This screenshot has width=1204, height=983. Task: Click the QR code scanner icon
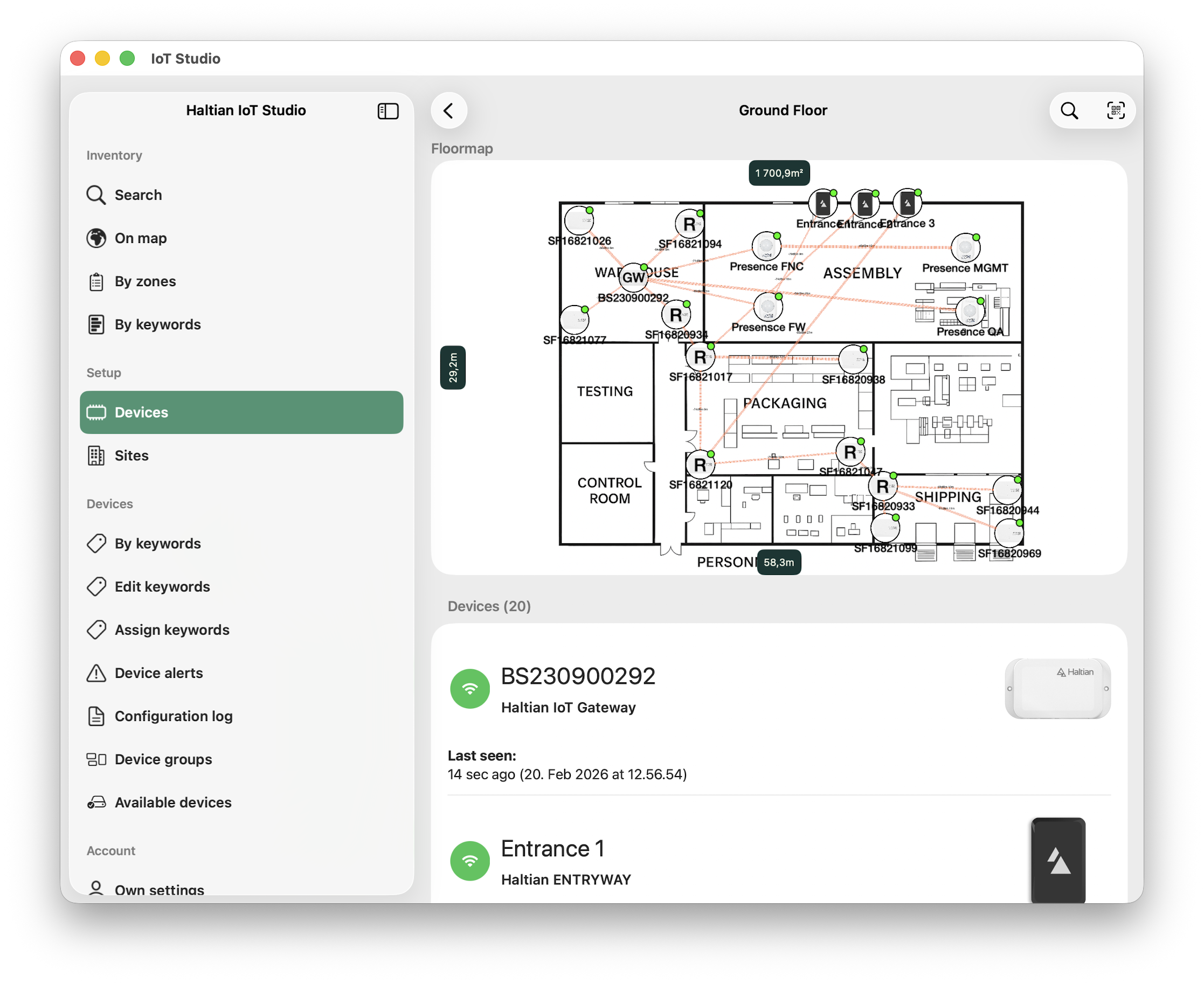(x=1116, y=110)
